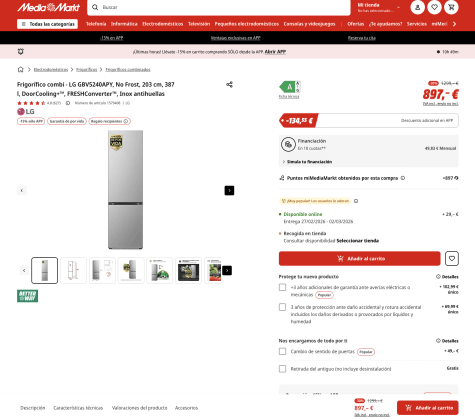
Task: Add fridge to favorites with heart button
Action: pos(452,258)
